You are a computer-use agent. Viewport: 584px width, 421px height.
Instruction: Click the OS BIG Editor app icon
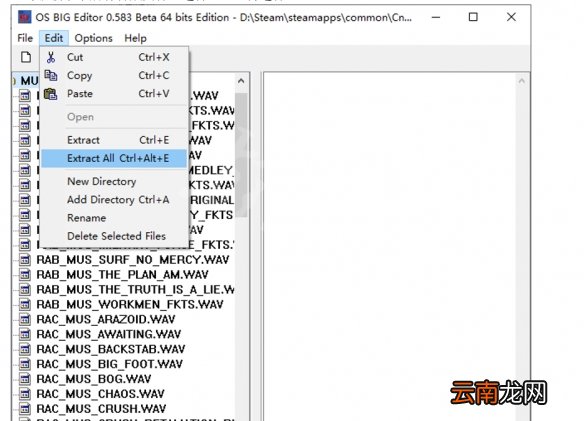pos(24,17)
